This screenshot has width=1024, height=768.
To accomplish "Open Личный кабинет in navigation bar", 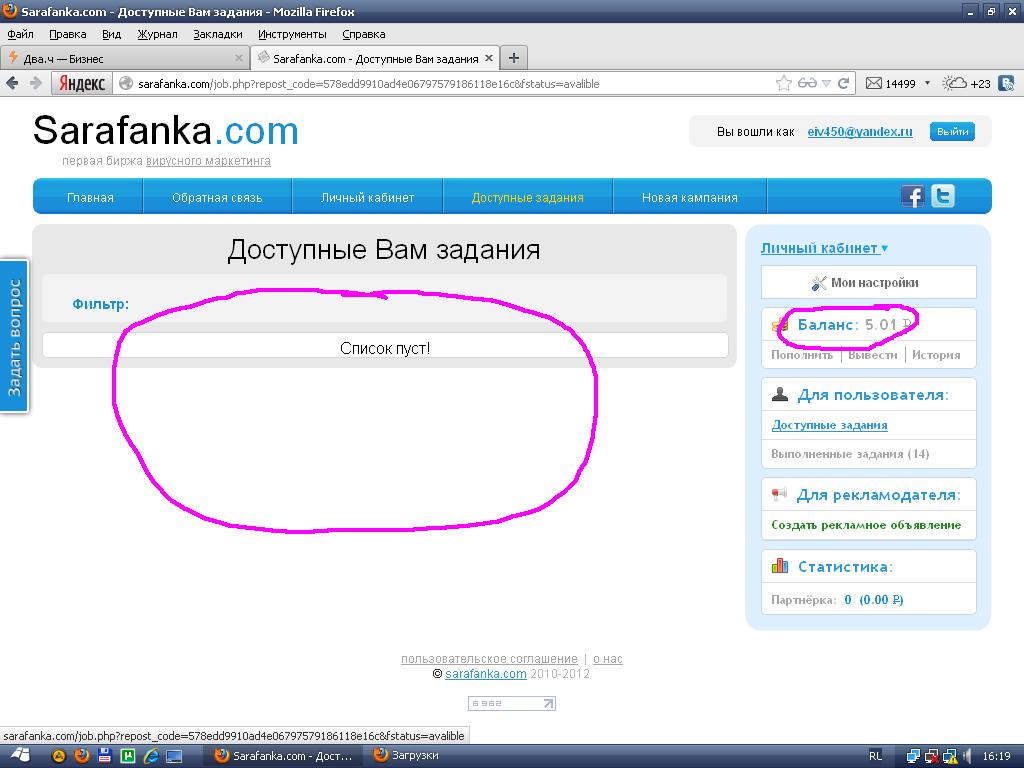I will coord(367,197).
